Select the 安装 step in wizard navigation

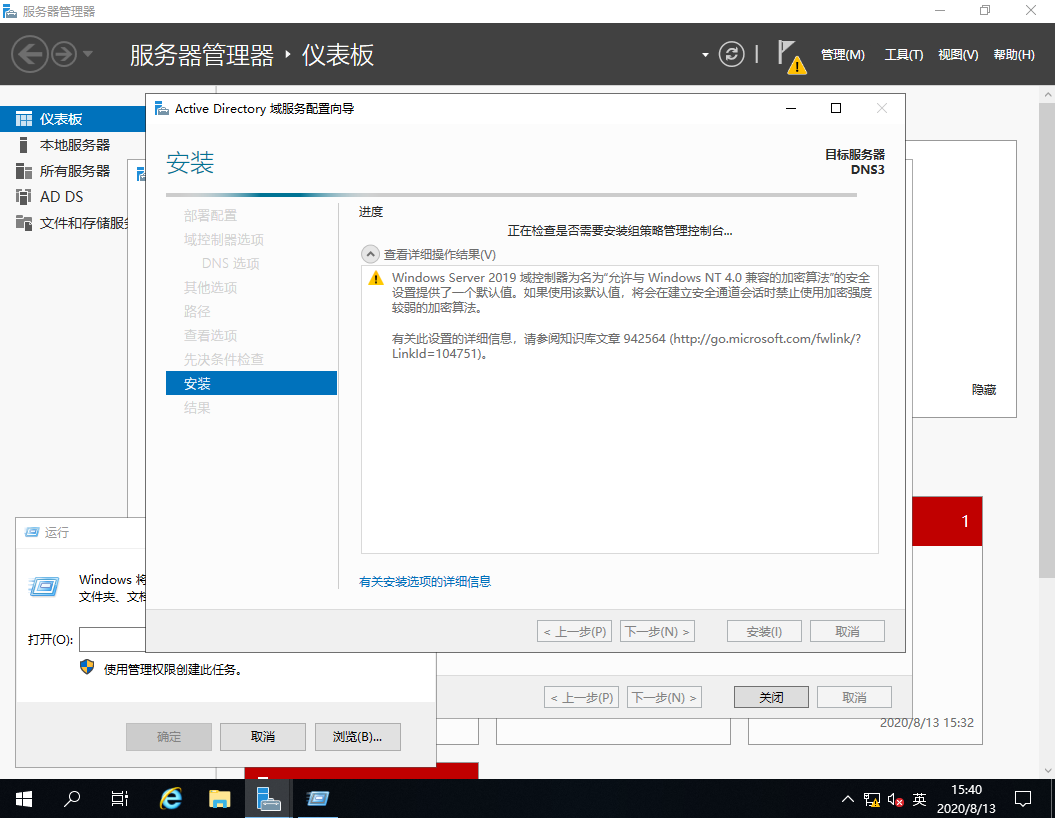[x=251, y=383]
